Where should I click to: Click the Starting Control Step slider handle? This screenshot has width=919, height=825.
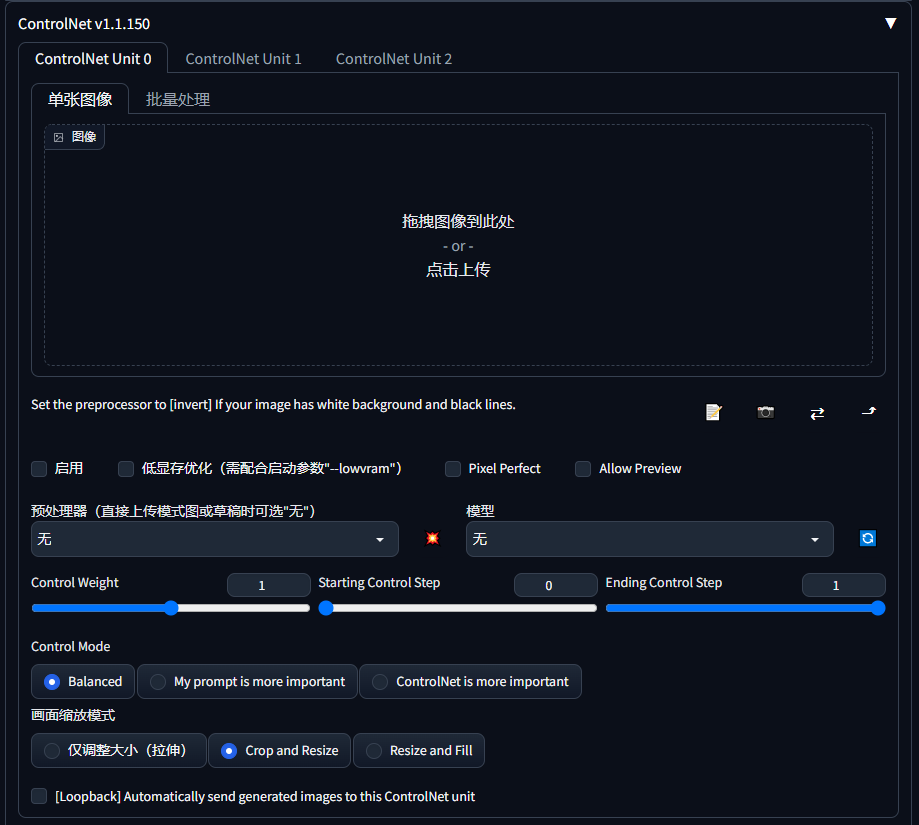coord(326,608)
